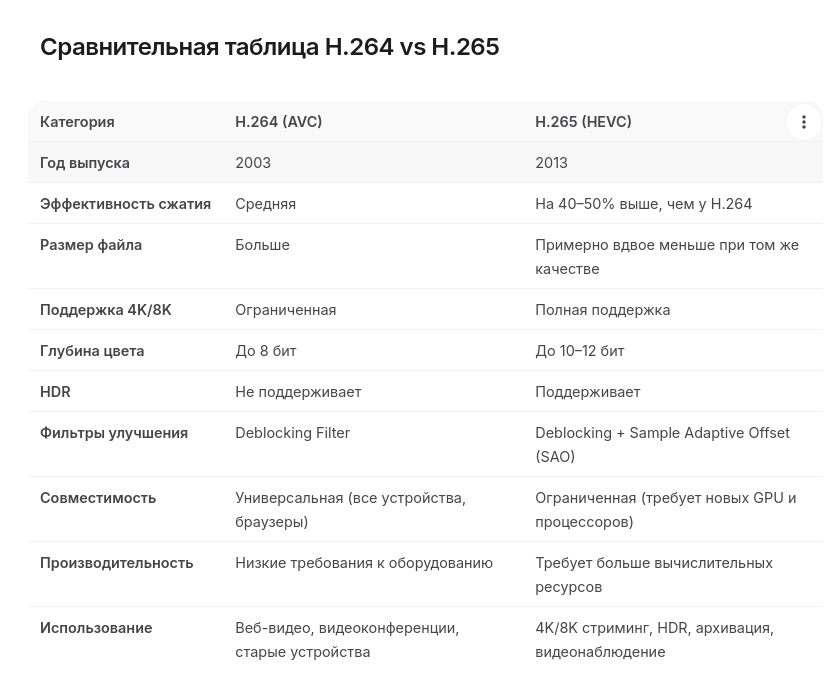This screenshot has width=838, height=700.
Task: Click the "Год выпуска" row label
Action: pyautogui.click(x=85, y=163)
